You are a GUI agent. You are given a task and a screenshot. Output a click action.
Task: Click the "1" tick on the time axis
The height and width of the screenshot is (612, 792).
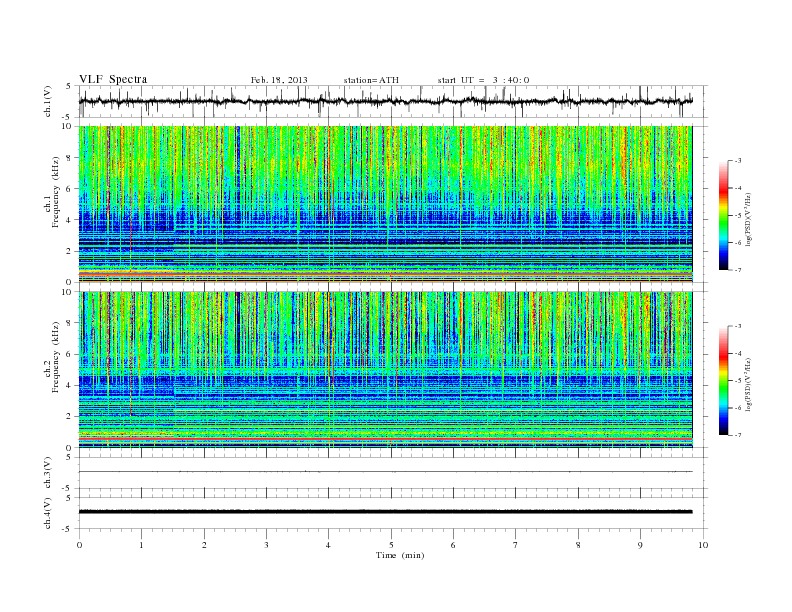click(x=142, y=545)
